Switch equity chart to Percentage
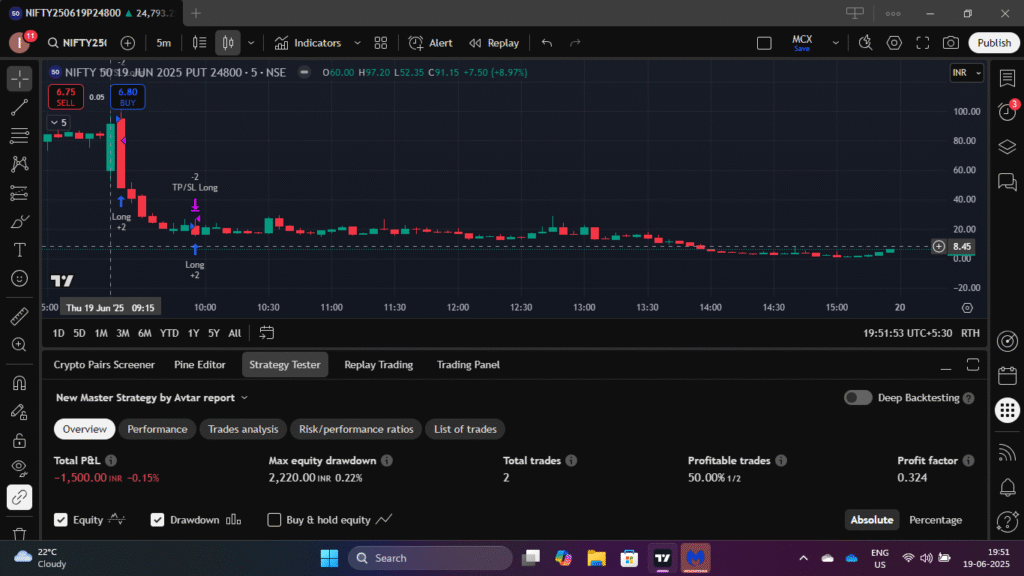This screenshot has width=1024, height=576. tap(935, 520)
